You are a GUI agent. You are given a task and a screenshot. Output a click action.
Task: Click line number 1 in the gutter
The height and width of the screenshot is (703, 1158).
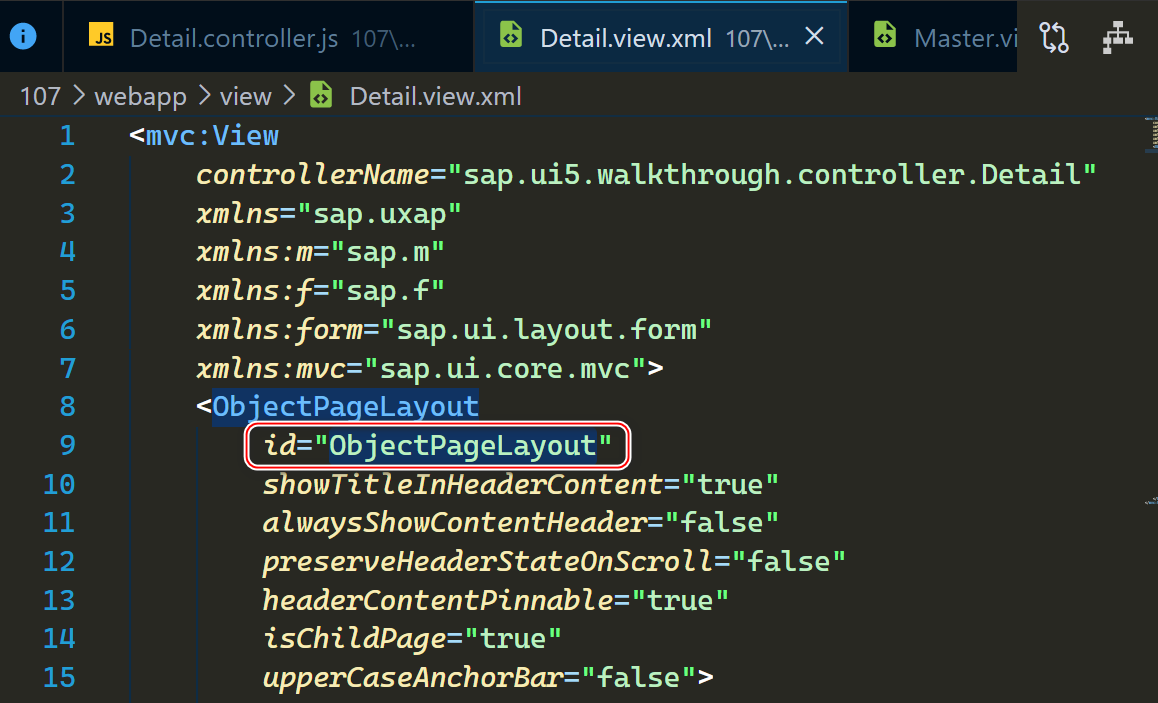pyautogui.click(x=67, y=136)
